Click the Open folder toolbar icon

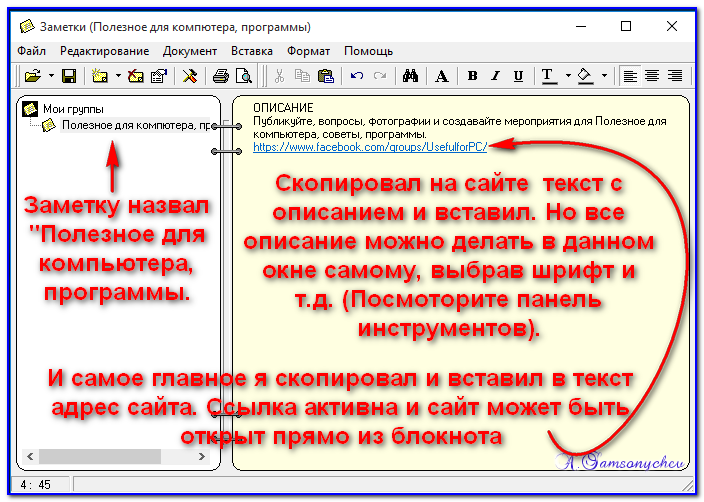point(33,76)
